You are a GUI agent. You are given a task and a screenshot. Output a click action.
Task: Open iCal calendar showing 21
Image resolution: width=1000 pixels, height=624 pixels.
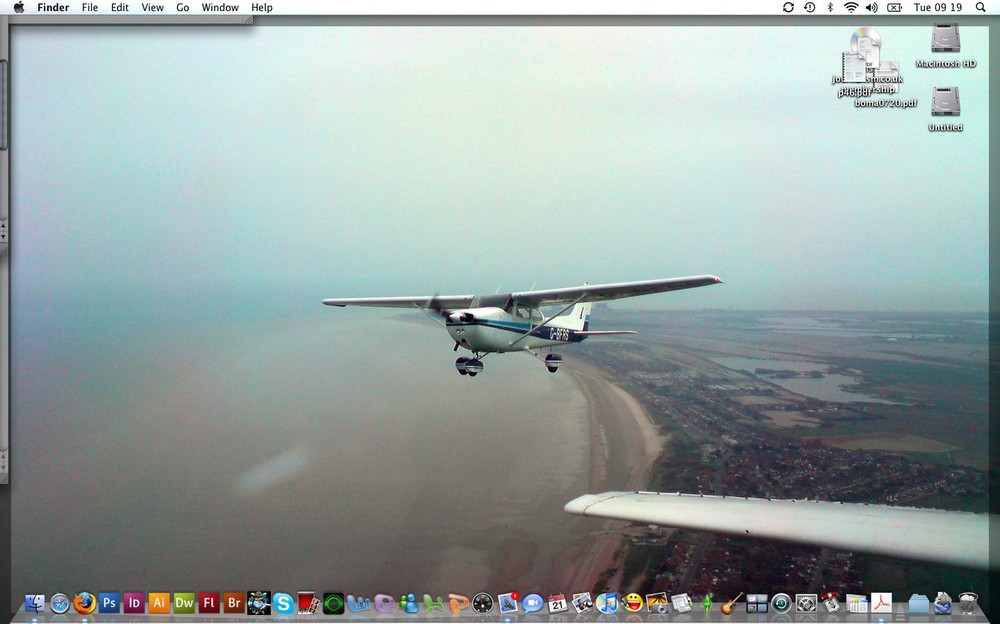tap(558, 602)
